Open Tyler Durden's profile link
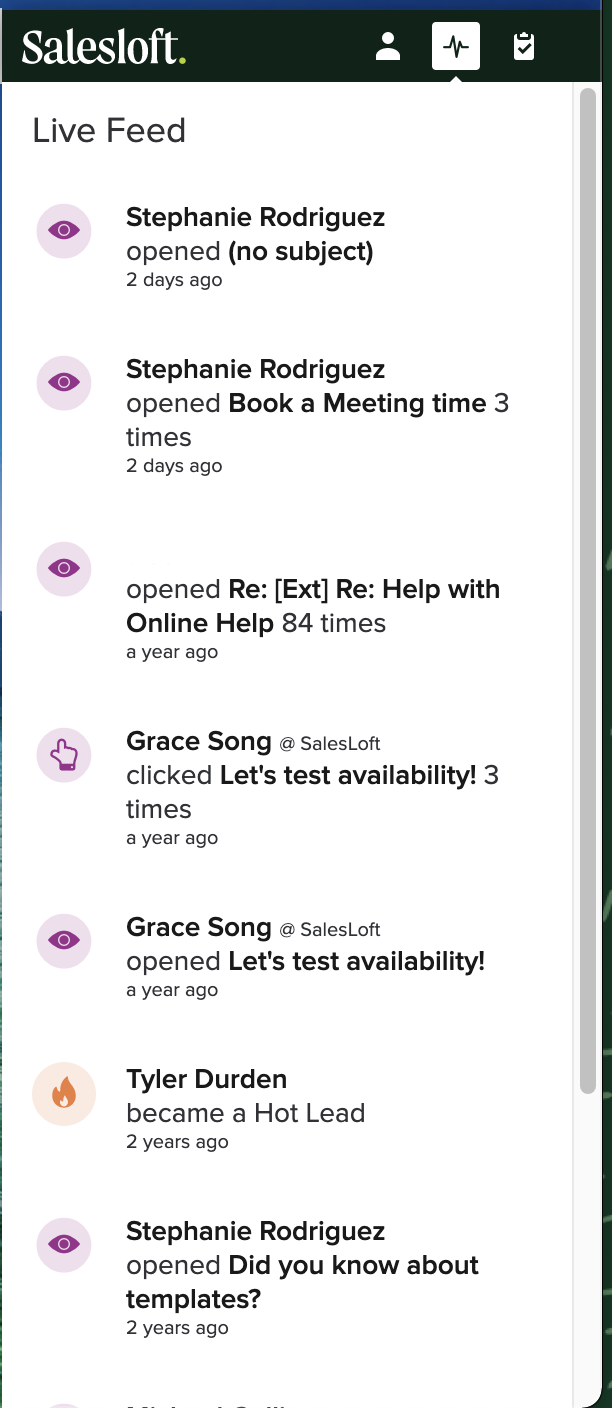The image size is (612, 1408). (x=206, y=1079)
